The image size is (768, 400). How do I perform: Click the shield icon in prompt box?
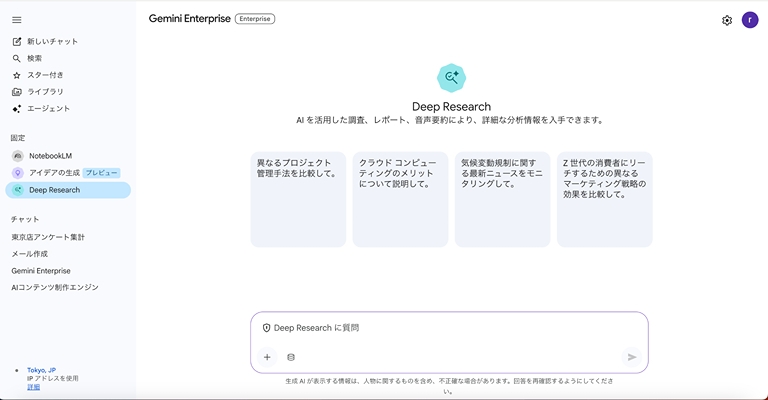[x=266, y=328]
